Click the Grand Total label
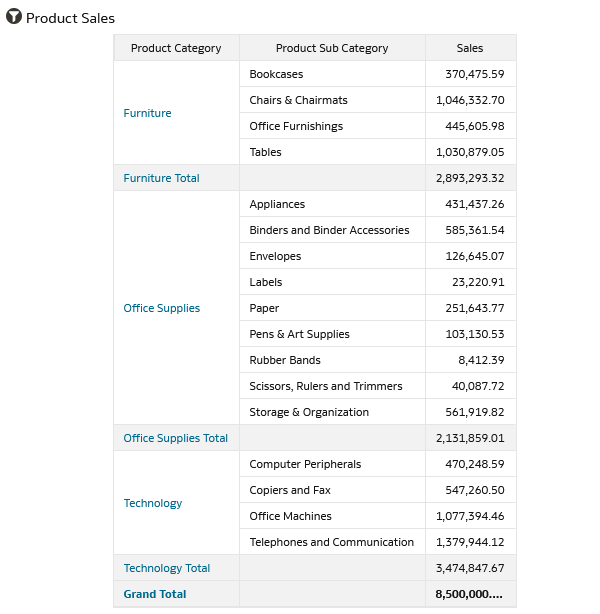 click(x=154, y=594)
